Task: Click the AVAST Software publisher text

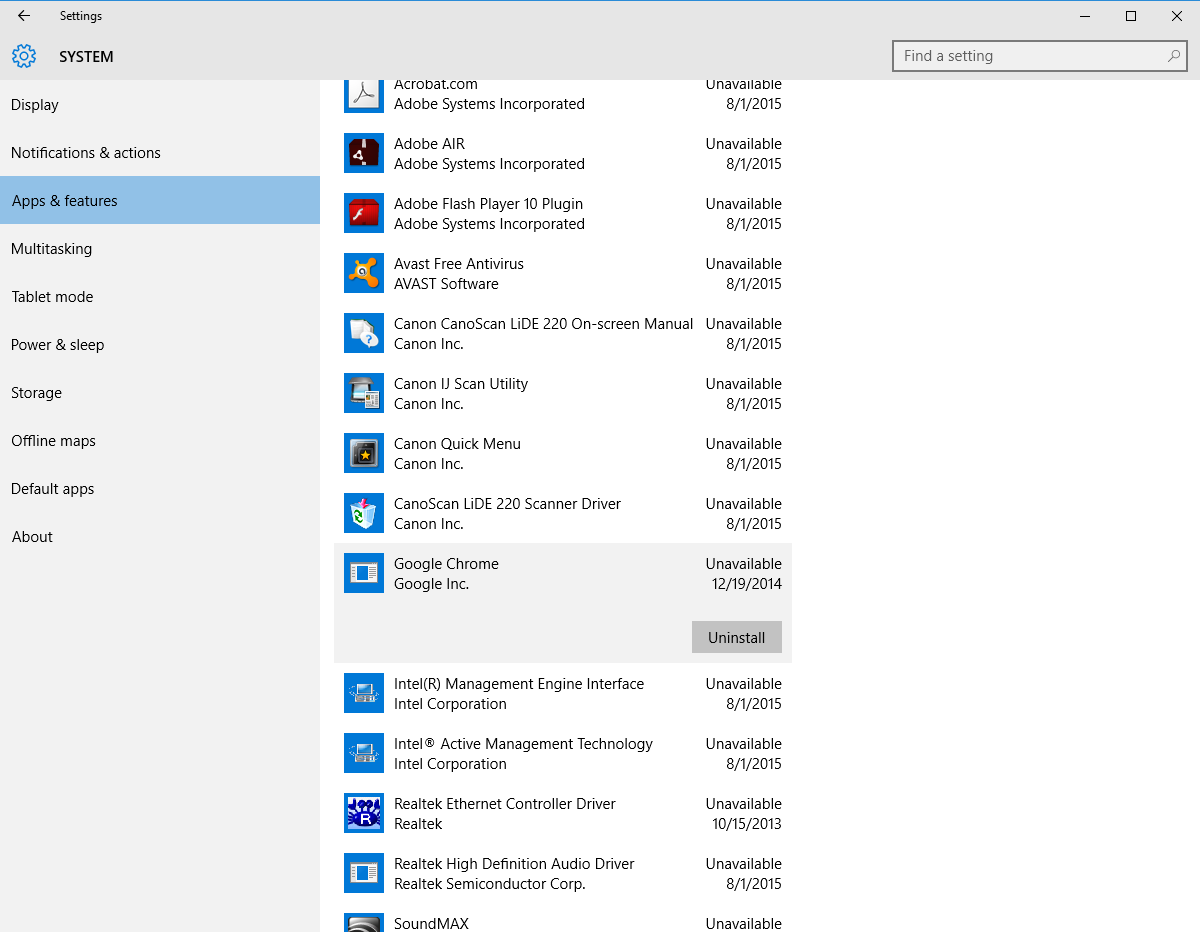Action: (446, 284)
